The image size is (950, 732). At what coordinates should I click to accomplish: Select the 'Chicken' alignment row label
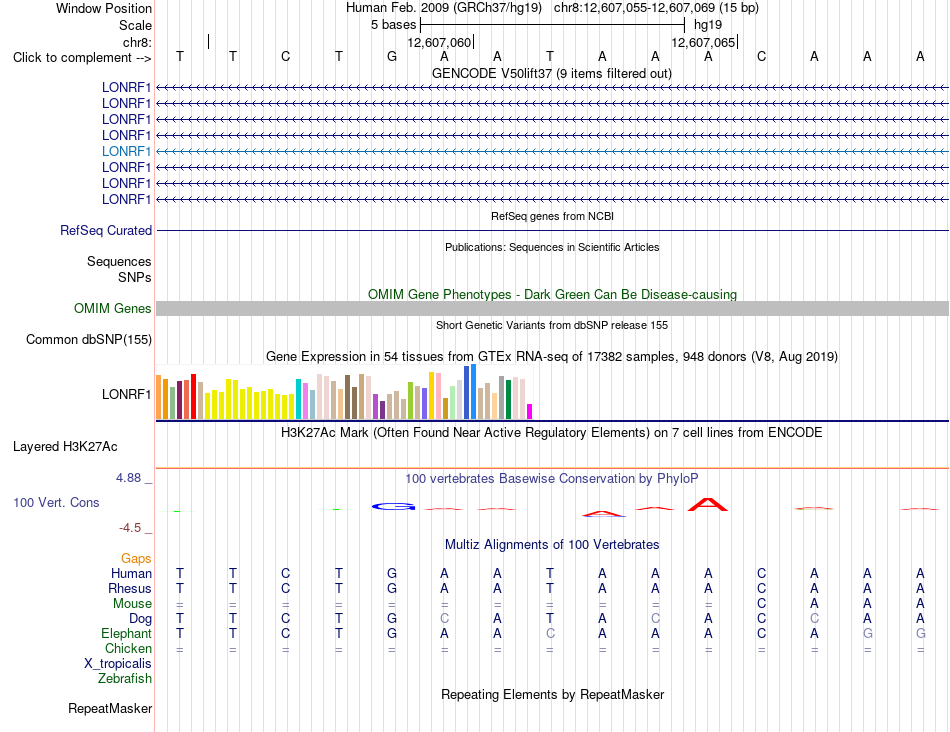(x=128, y=648)
